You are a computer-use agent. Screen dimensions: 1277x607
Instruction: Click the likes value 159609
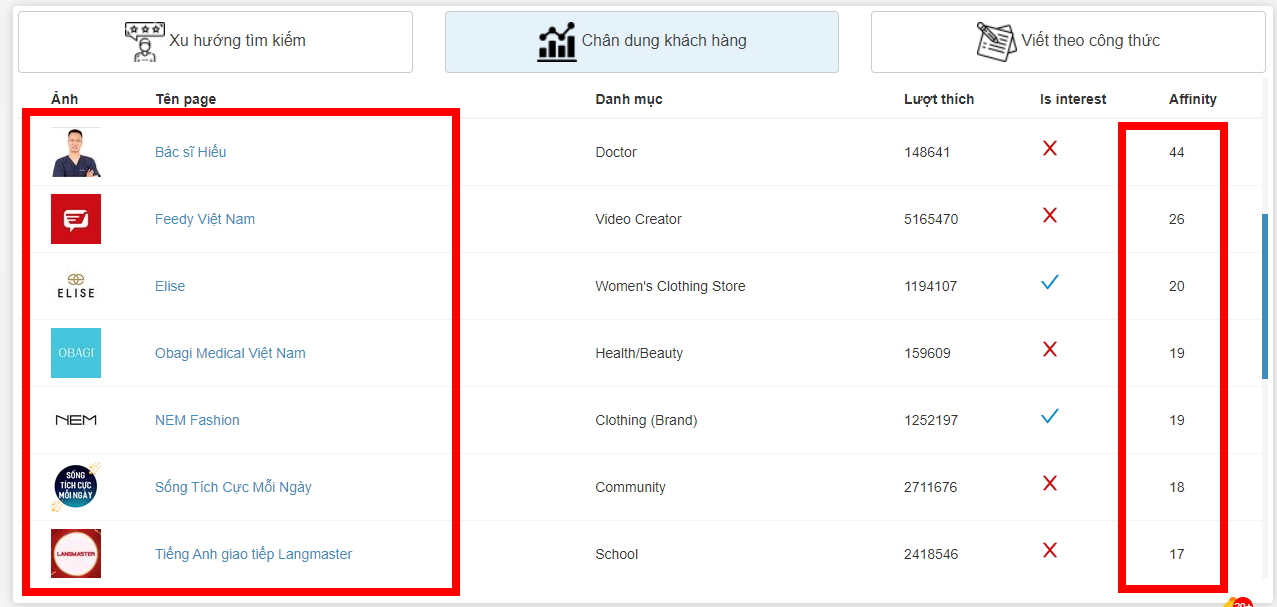click(927, 353)
